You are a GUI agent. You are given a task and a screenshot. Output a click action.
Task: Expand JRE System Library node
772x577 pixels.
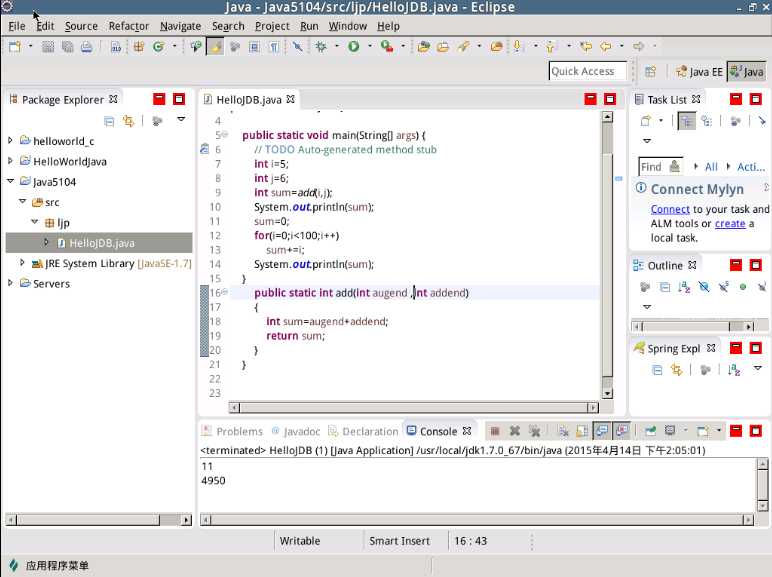[23, 263]
